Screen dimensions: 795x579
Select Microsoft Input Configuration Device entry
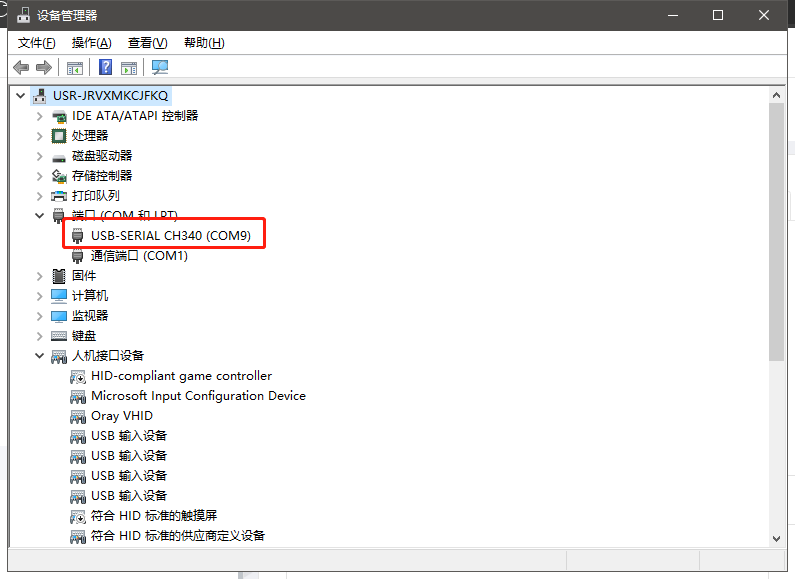tap(198, 396)
